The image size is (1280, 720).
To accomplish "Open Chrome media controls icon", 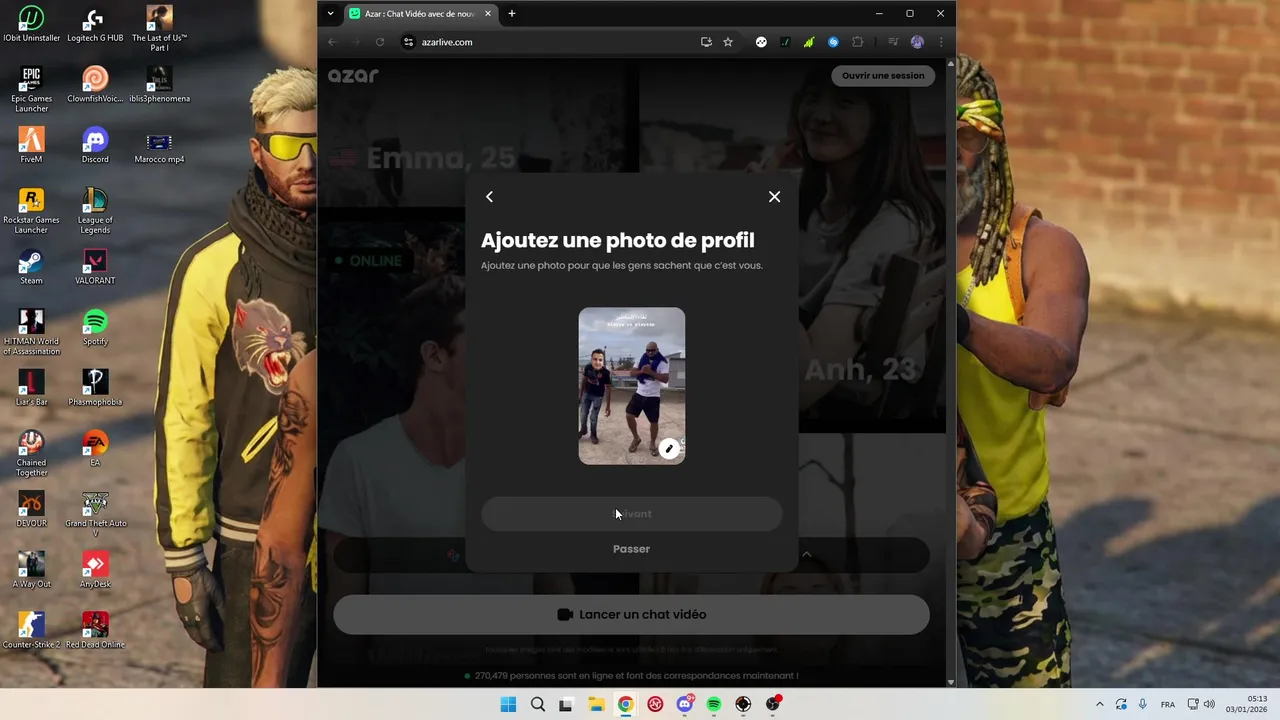I will 893,42.
